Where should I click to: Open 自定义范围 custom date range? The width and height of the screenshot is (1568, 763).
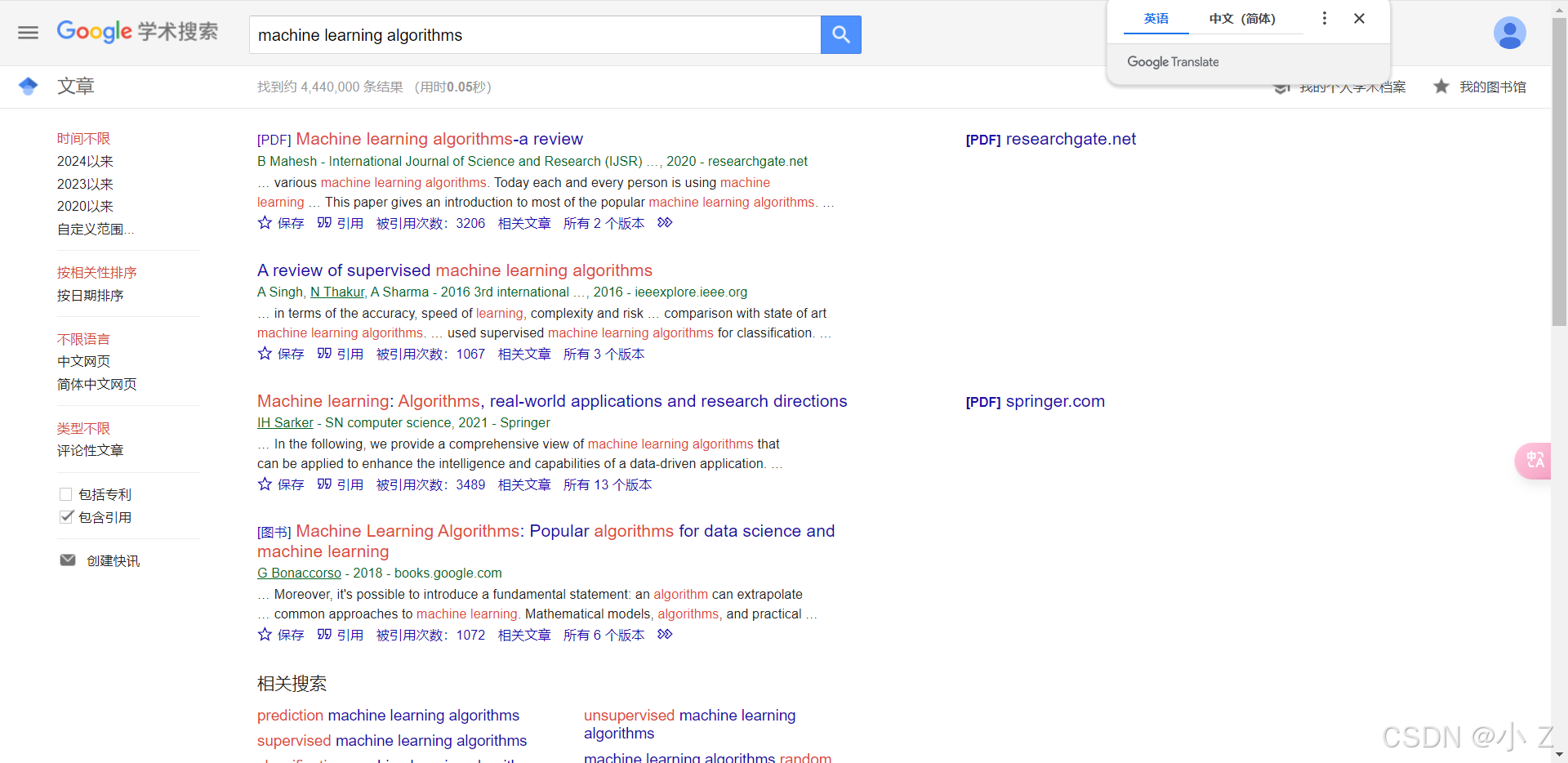[x=96, y=230]
